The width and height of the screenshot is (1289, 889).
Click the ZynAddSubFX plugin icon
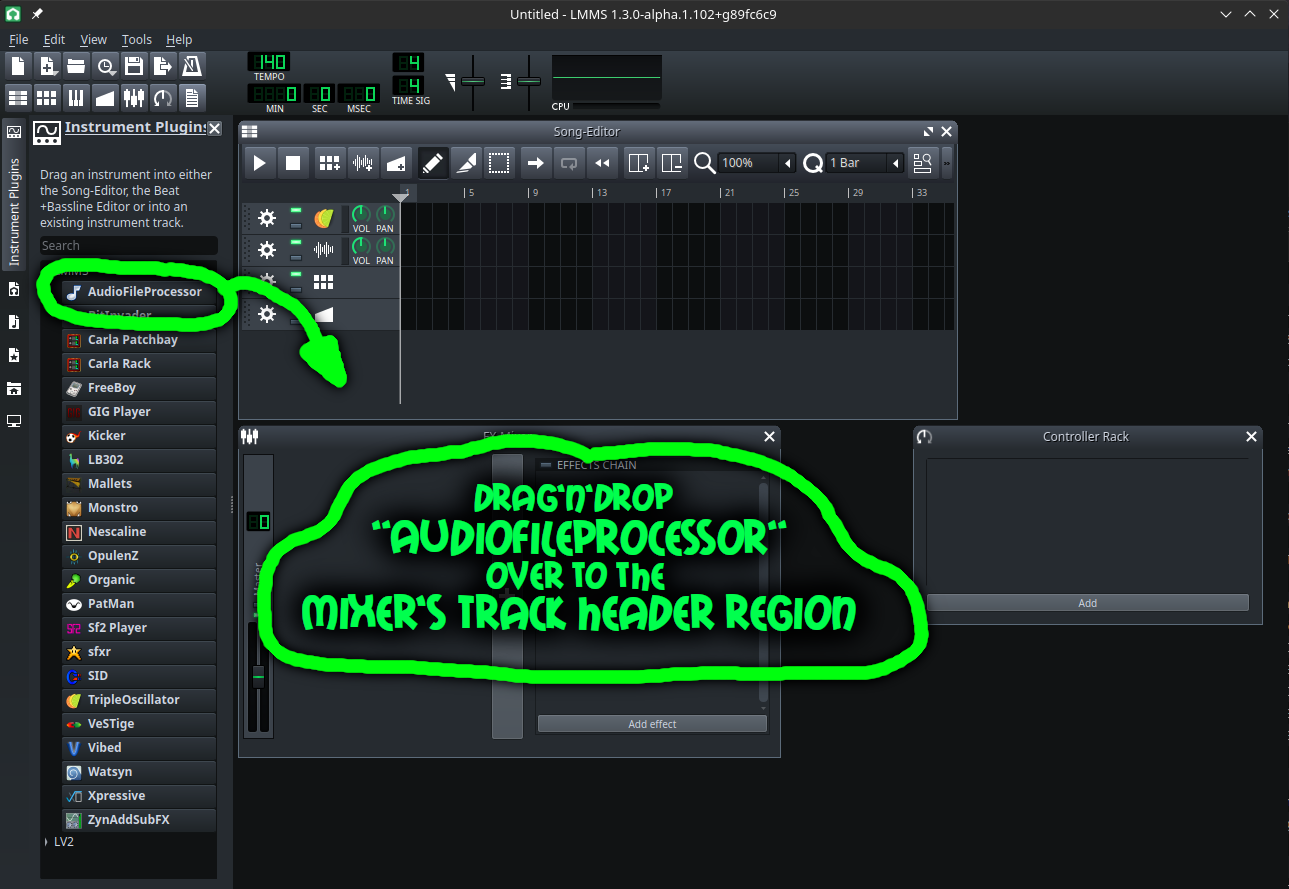[73, 819]
